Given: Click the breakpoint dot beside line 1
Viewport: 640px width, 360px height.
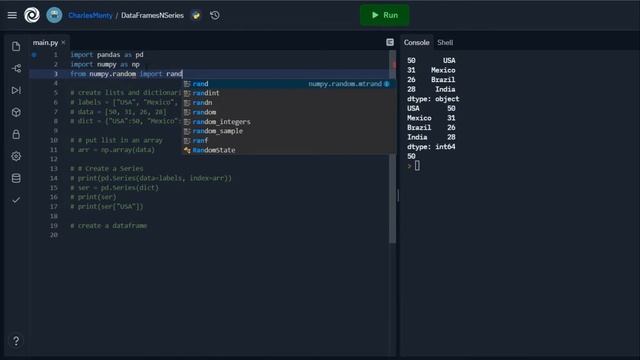Looking at the screenshot, I should pyautogui.click(x=34, y=55).
